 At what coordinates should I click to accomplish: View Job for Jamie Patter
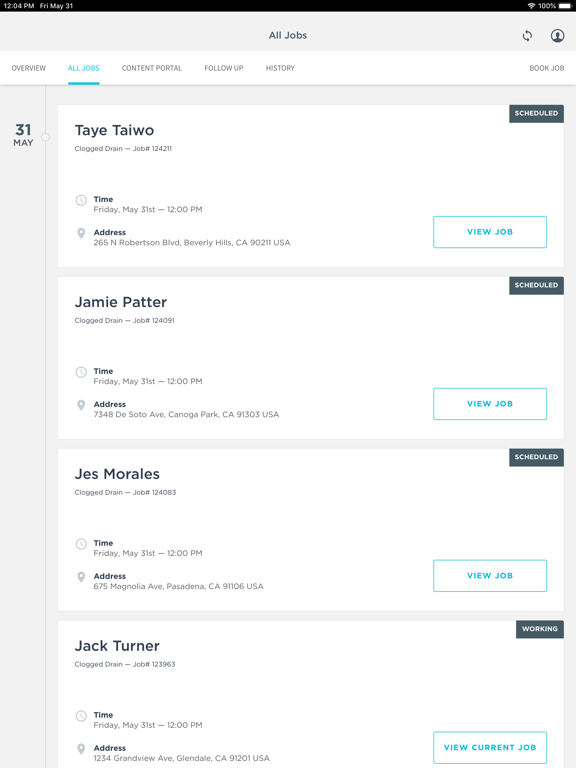pyautogui.click(x=490, y=404)
